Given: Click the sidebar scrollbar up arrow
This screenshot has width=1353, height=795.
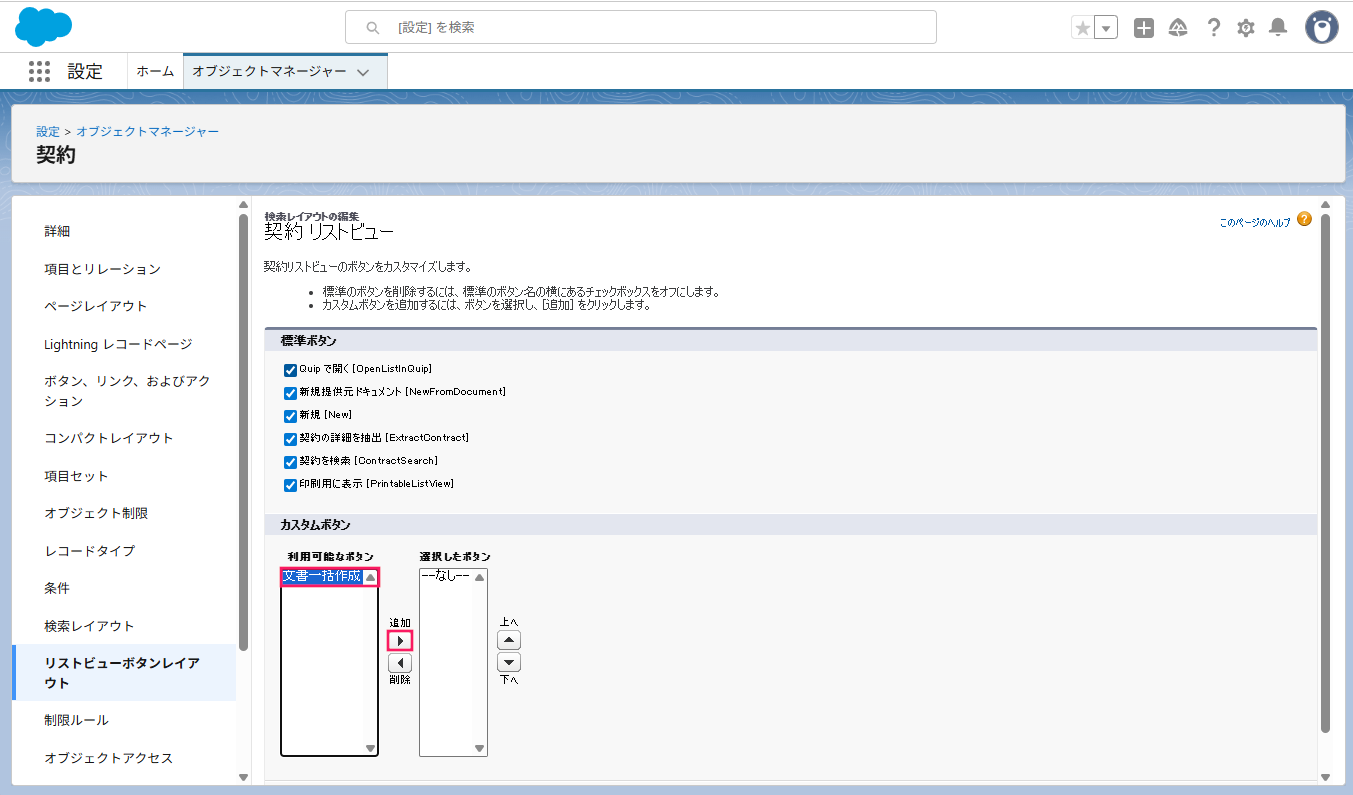Looking at the screenshot, I should coord(243,205).
